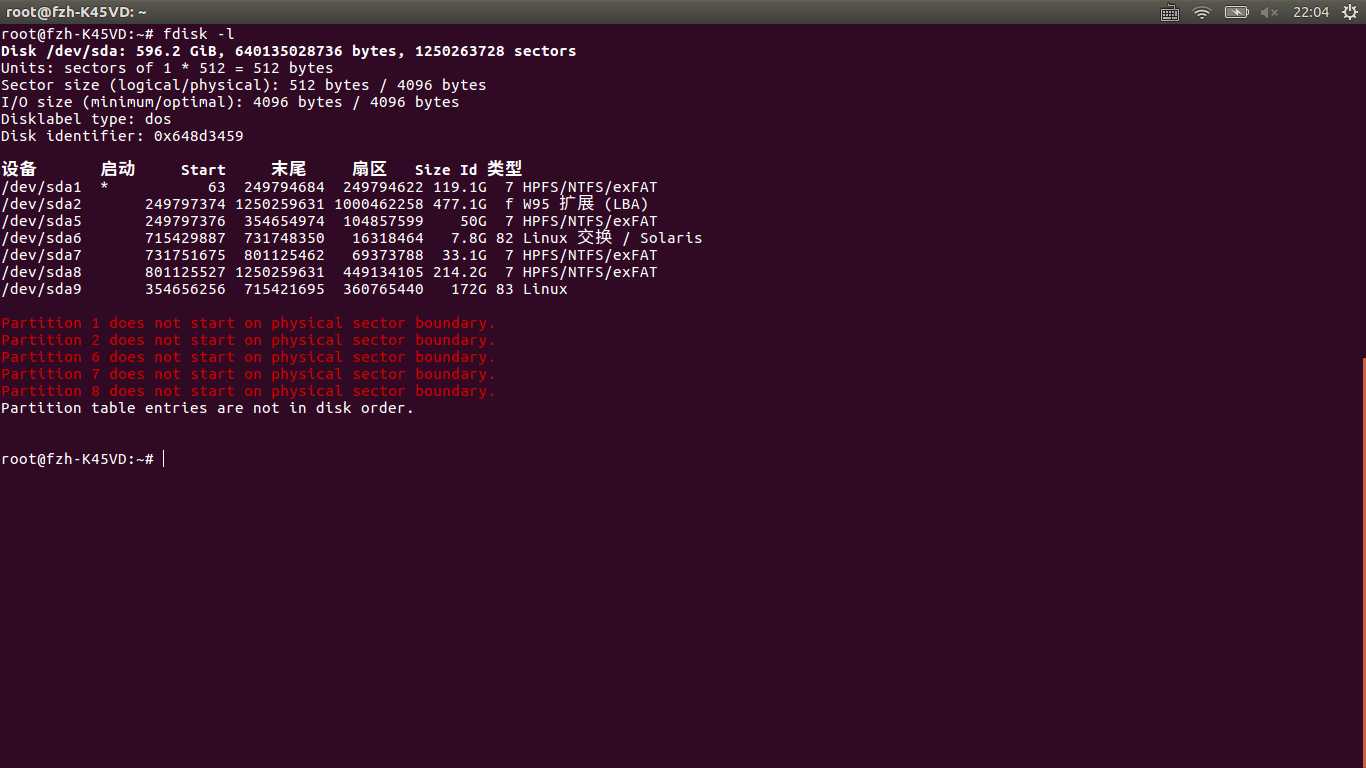
Task: Click the 477.1G size value
Action: click(460, 204)
